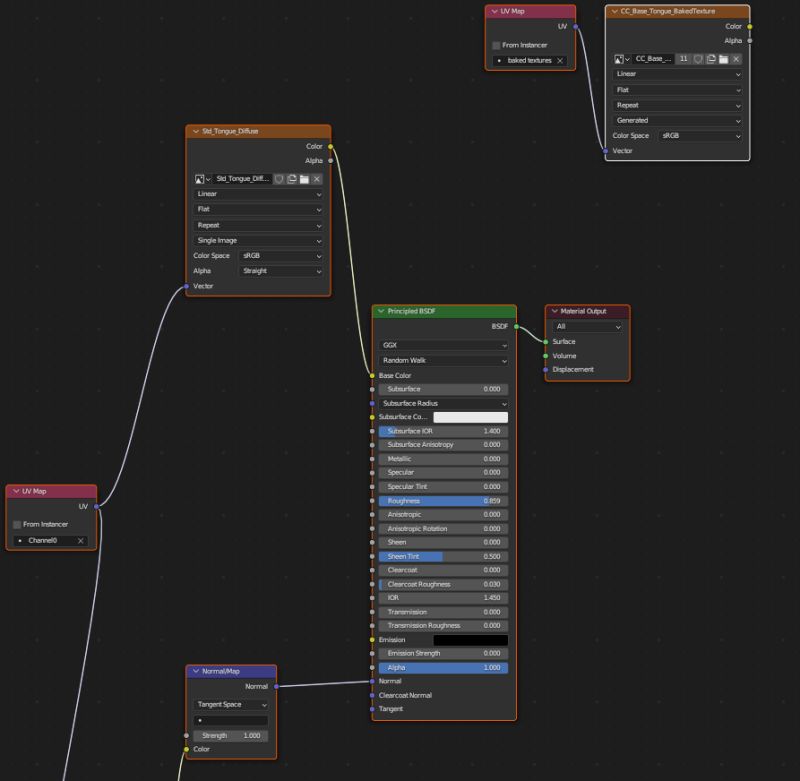800x781 pixels.
Task: Reload the Std_Tongue_Diffuse image
Action: [293, 179]
